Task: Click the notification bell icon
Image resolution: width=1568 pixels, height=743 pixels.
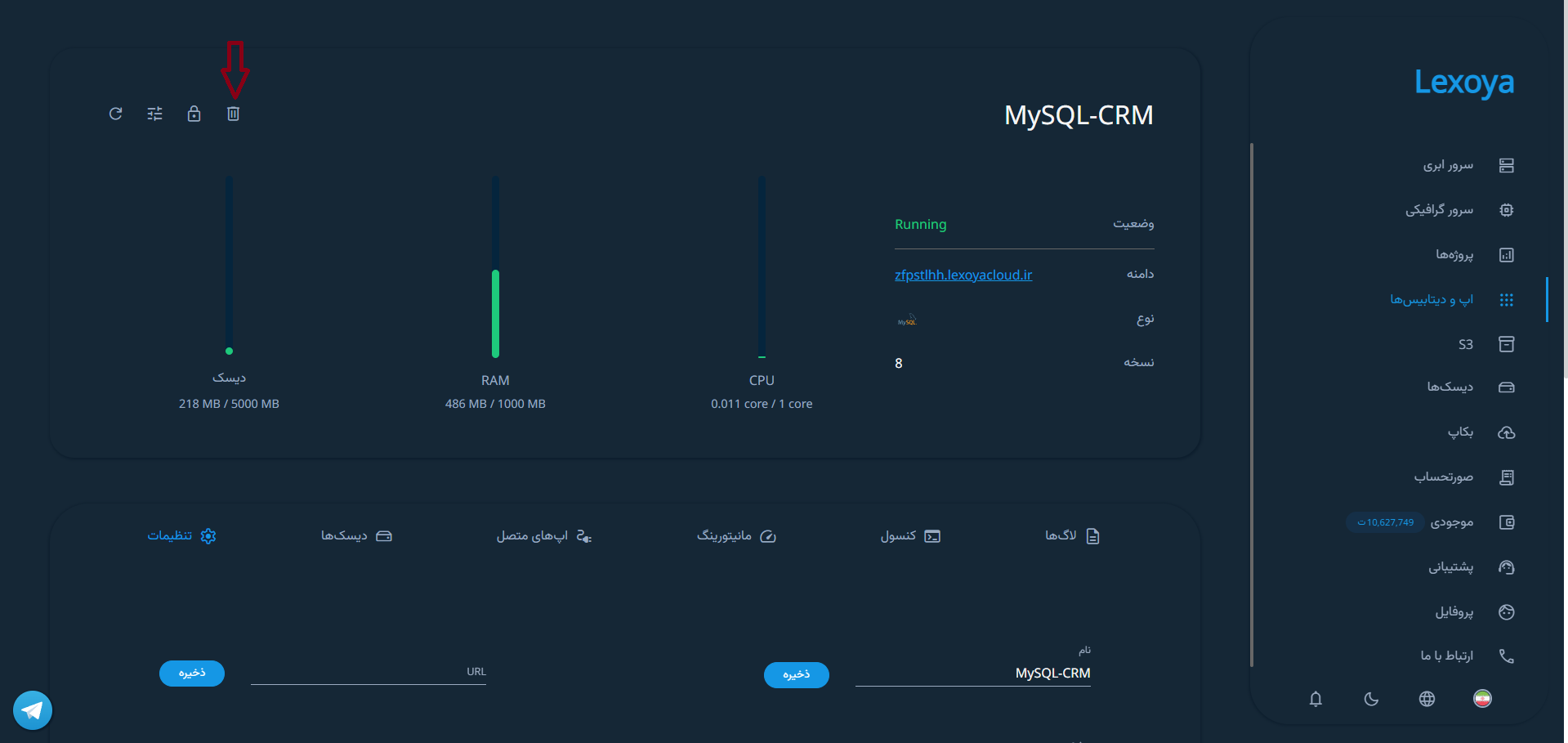Action: point(1316,699)
